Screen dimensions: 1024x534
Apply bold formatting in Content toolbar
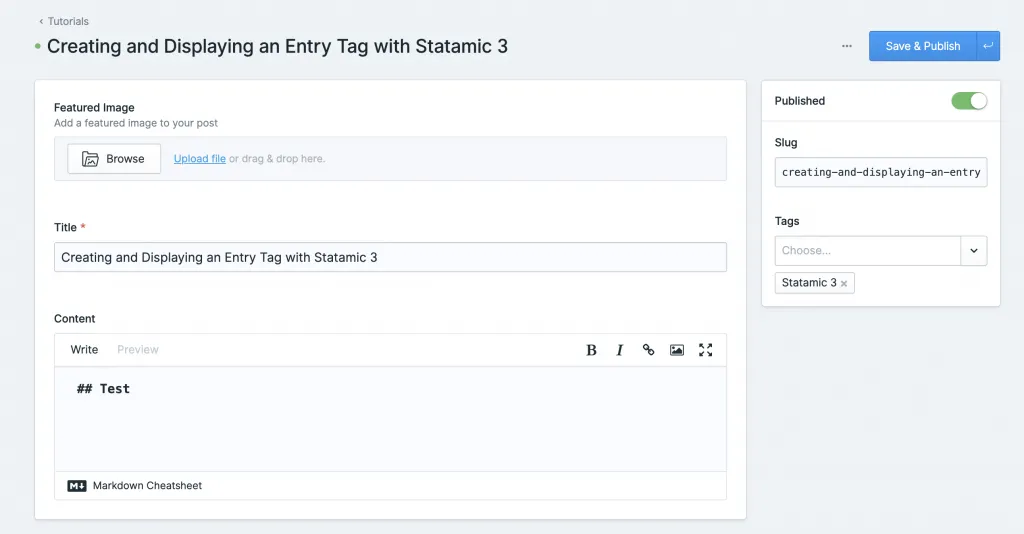[591, 350]
